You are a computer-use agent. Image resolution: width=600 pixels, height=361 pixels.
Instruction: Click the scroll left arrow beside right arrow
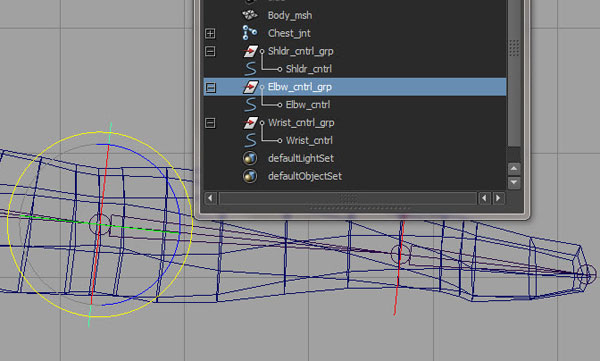pos(484,198)
